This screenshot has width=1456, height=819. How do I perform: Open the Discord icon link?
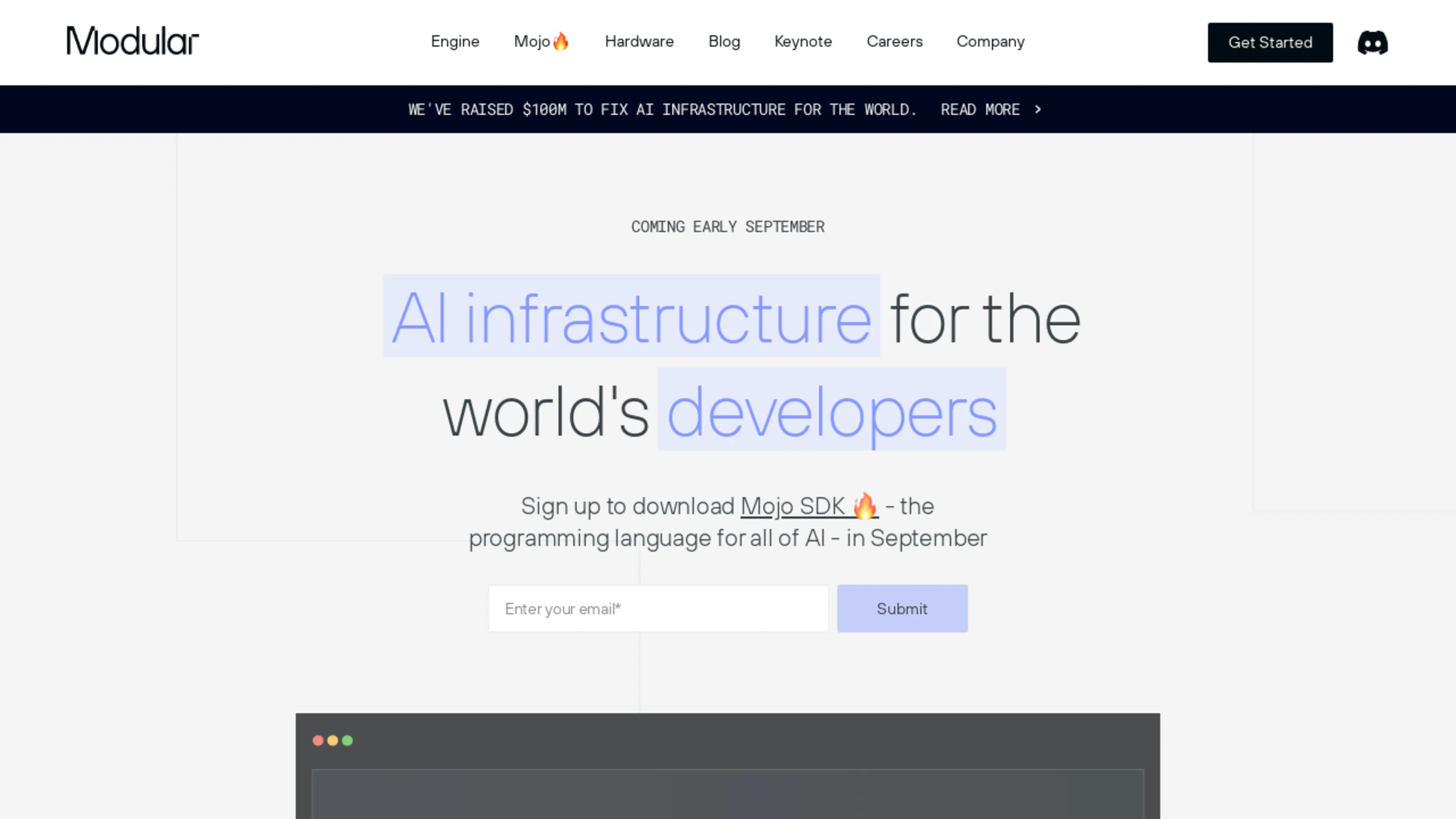point(1372,42)
